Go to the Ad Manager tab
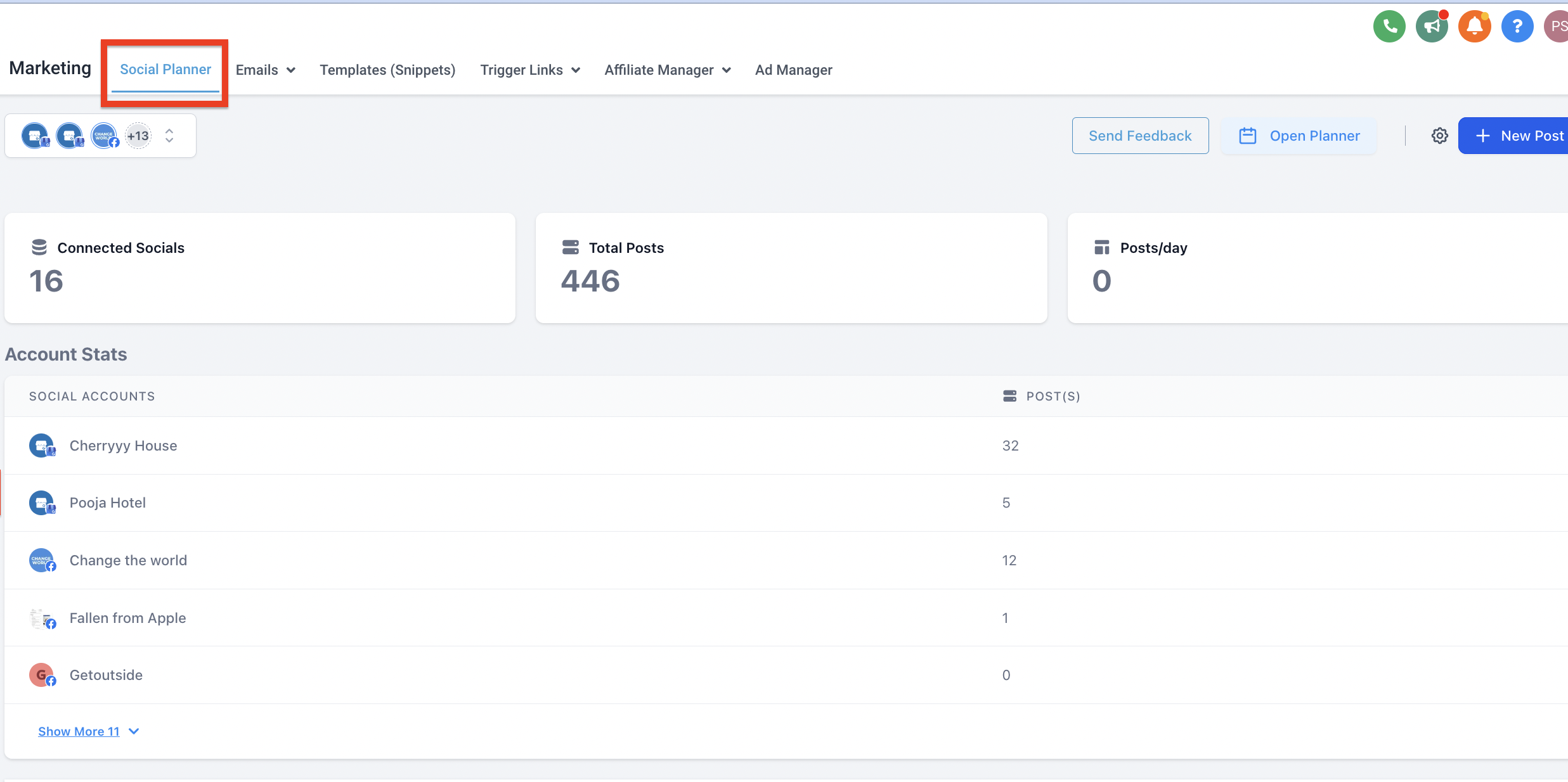This screenshot has height=782, width=1568. (x=793, y=70)
